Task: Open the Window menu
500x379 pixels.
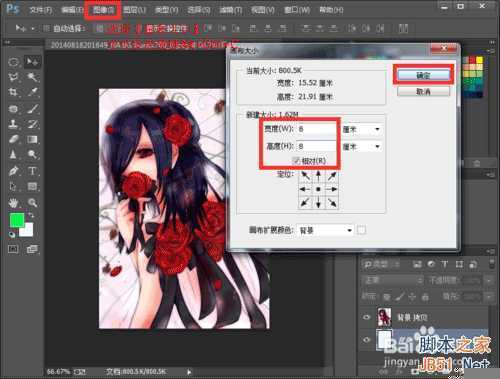Action: [x=297, y=10]
